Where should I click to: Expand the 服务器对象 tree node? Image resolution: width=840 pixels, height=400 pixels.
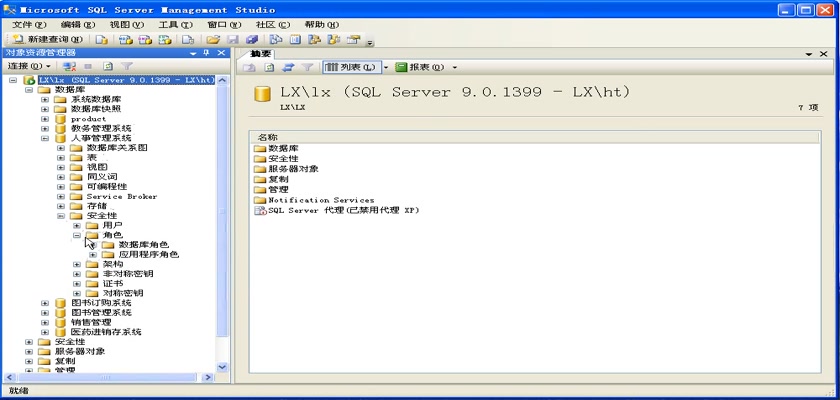pos(29,352)
